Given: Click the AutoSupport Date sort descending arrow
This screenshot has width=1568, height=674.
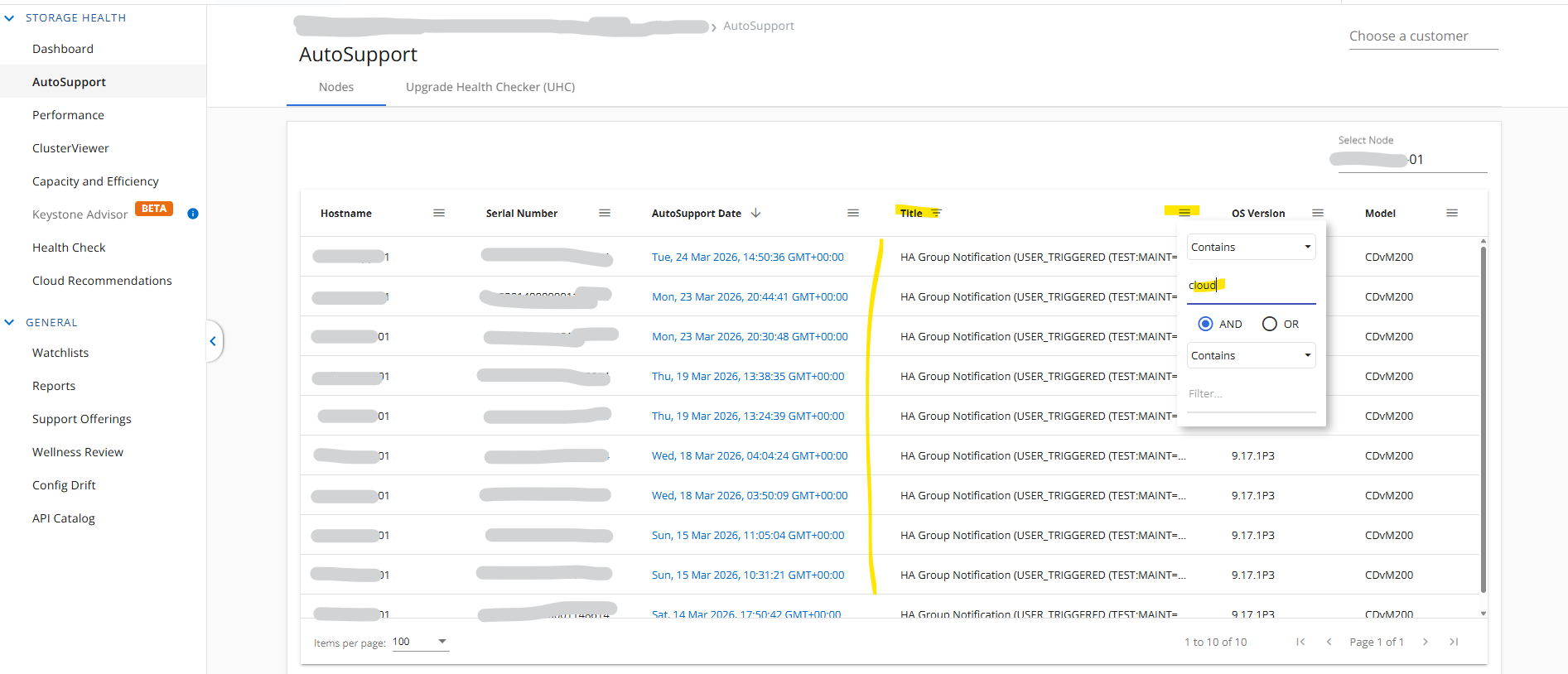Looking at the screenshot, I should click(x=755, y=213).
